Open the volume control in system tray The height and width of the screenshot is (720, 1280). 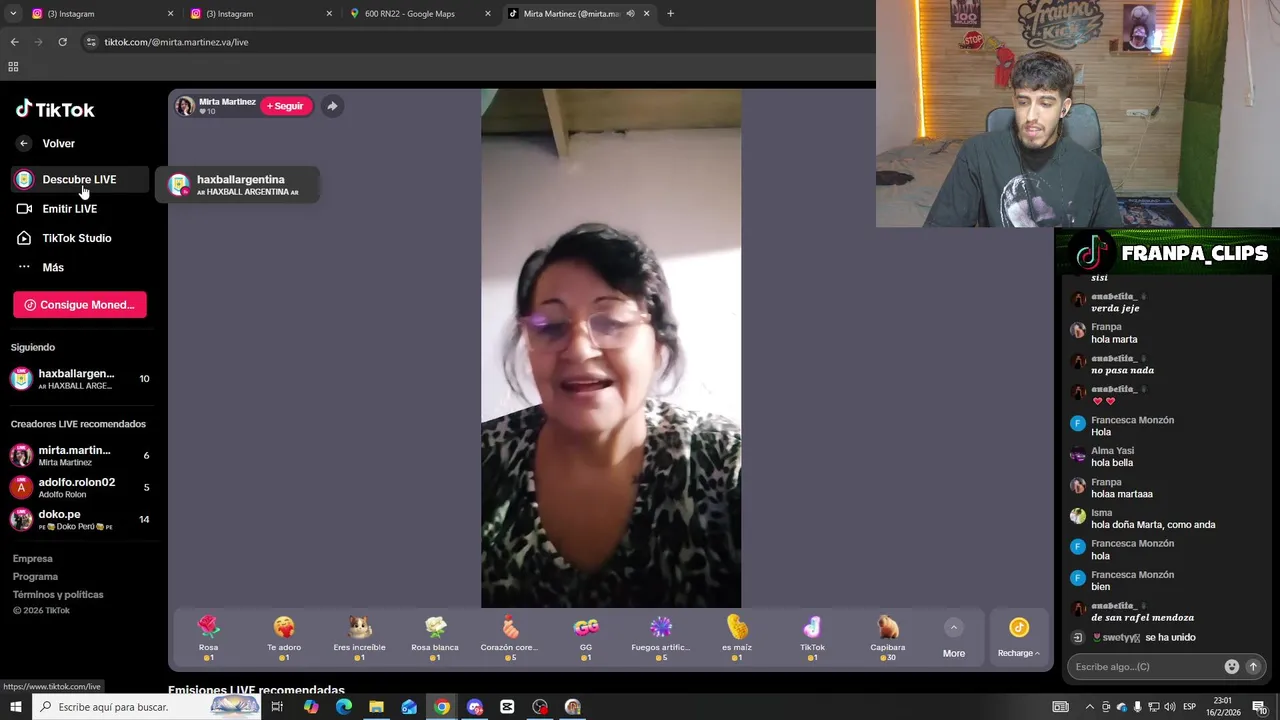click(1170, 707)
